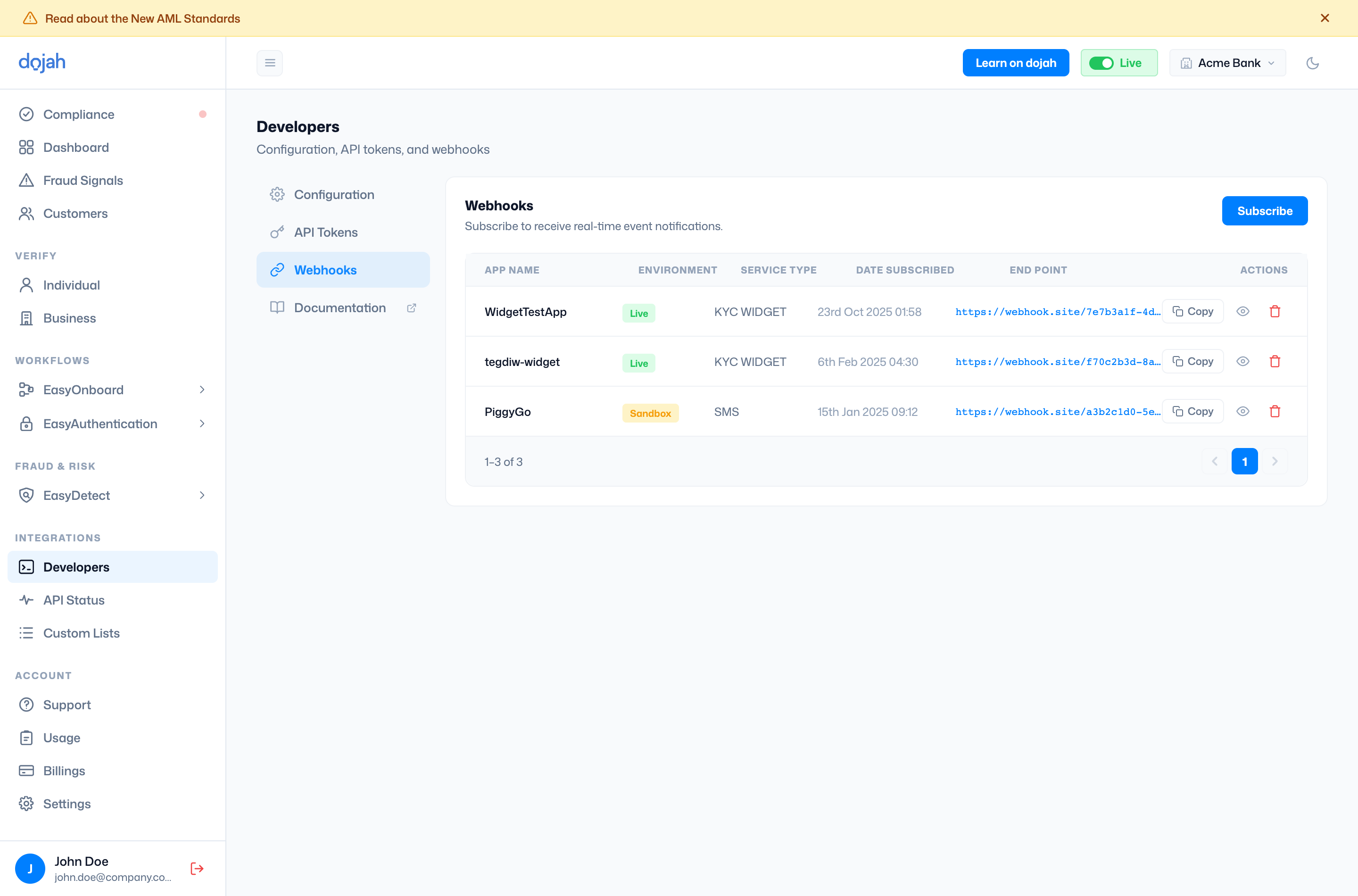Image resolution: width=1358 pixels, height=896 pixels.
Task: Click PiggyGo Sandbox badge
Action: 650,413
